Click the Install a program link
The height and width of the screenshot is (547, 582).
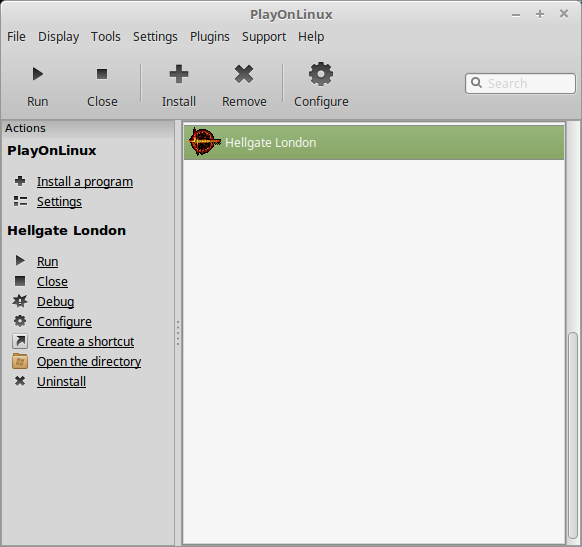(85, 182)
